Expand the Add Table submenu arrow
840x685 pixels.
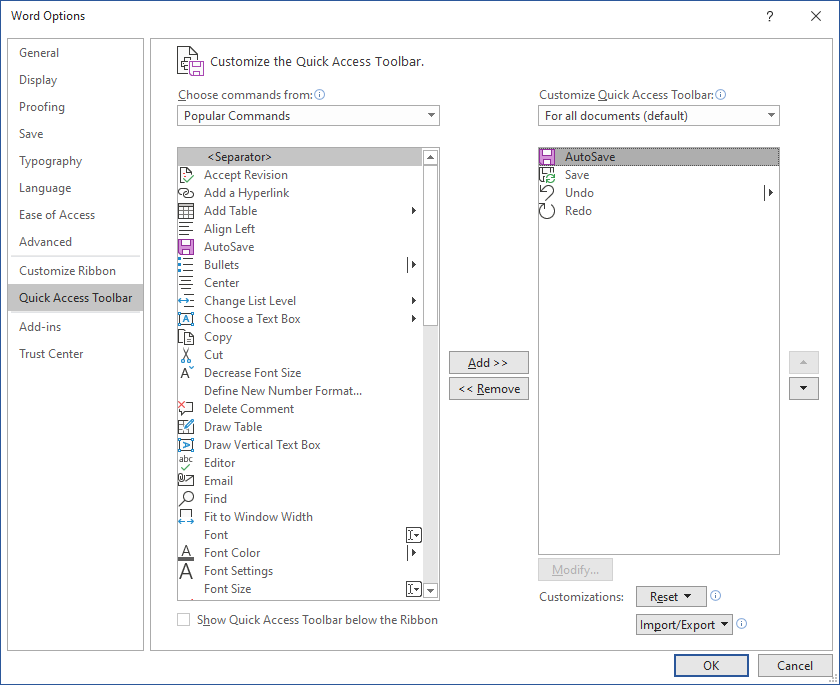click(x=414, y=211)
